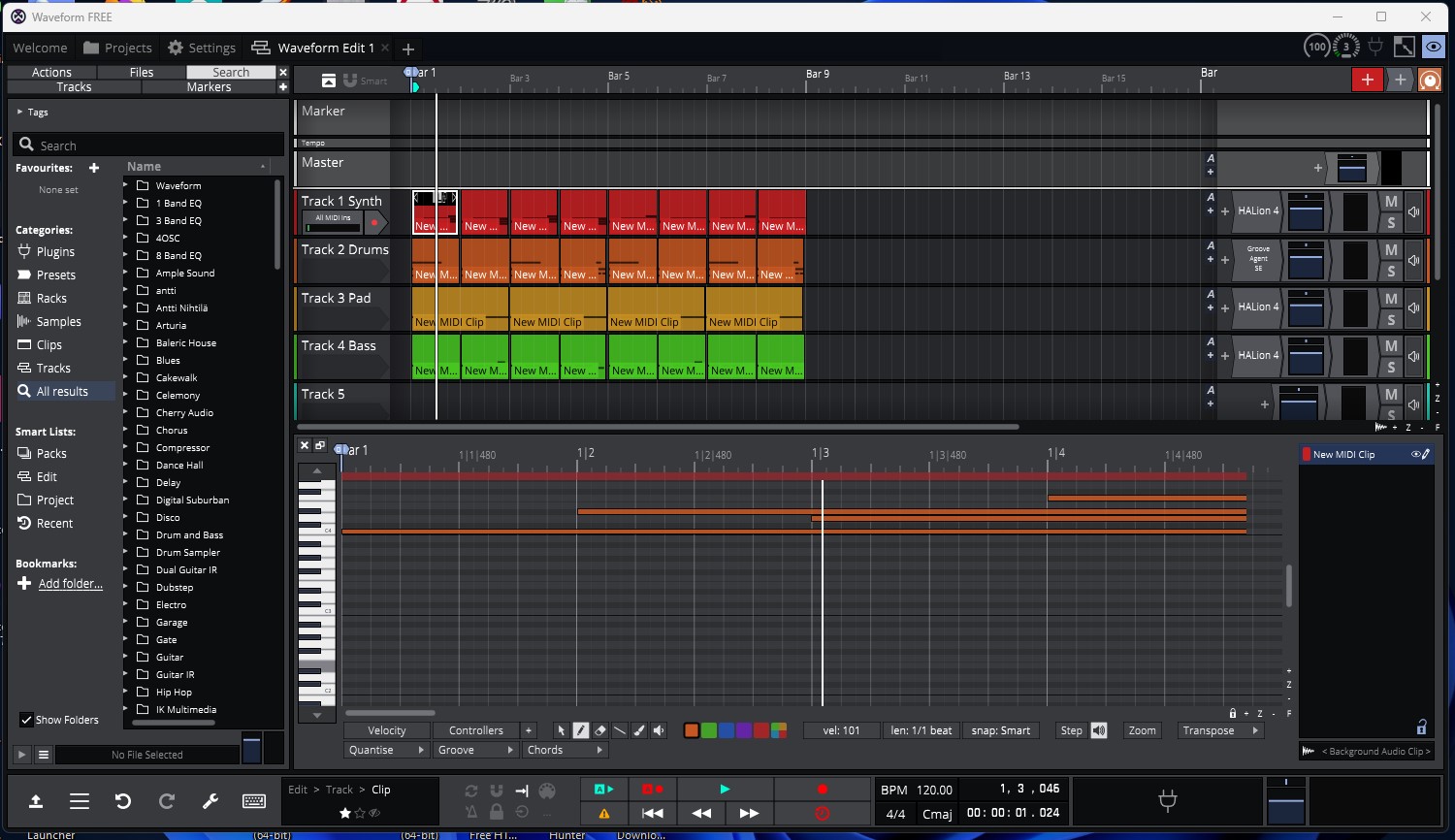Viewport: 1455px width, 840px height.
Task: Click the Add folder link
Action: (70, 584)
